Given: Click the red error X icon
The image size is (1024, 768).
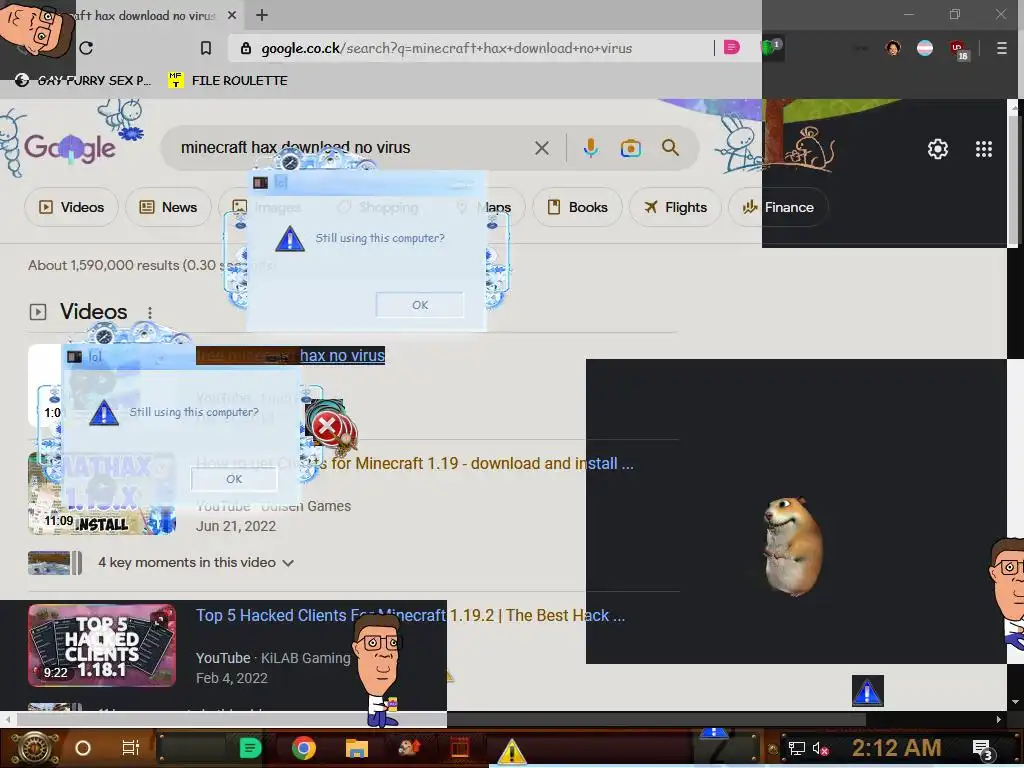Looking at the screenshot, I should click(327, 428).
